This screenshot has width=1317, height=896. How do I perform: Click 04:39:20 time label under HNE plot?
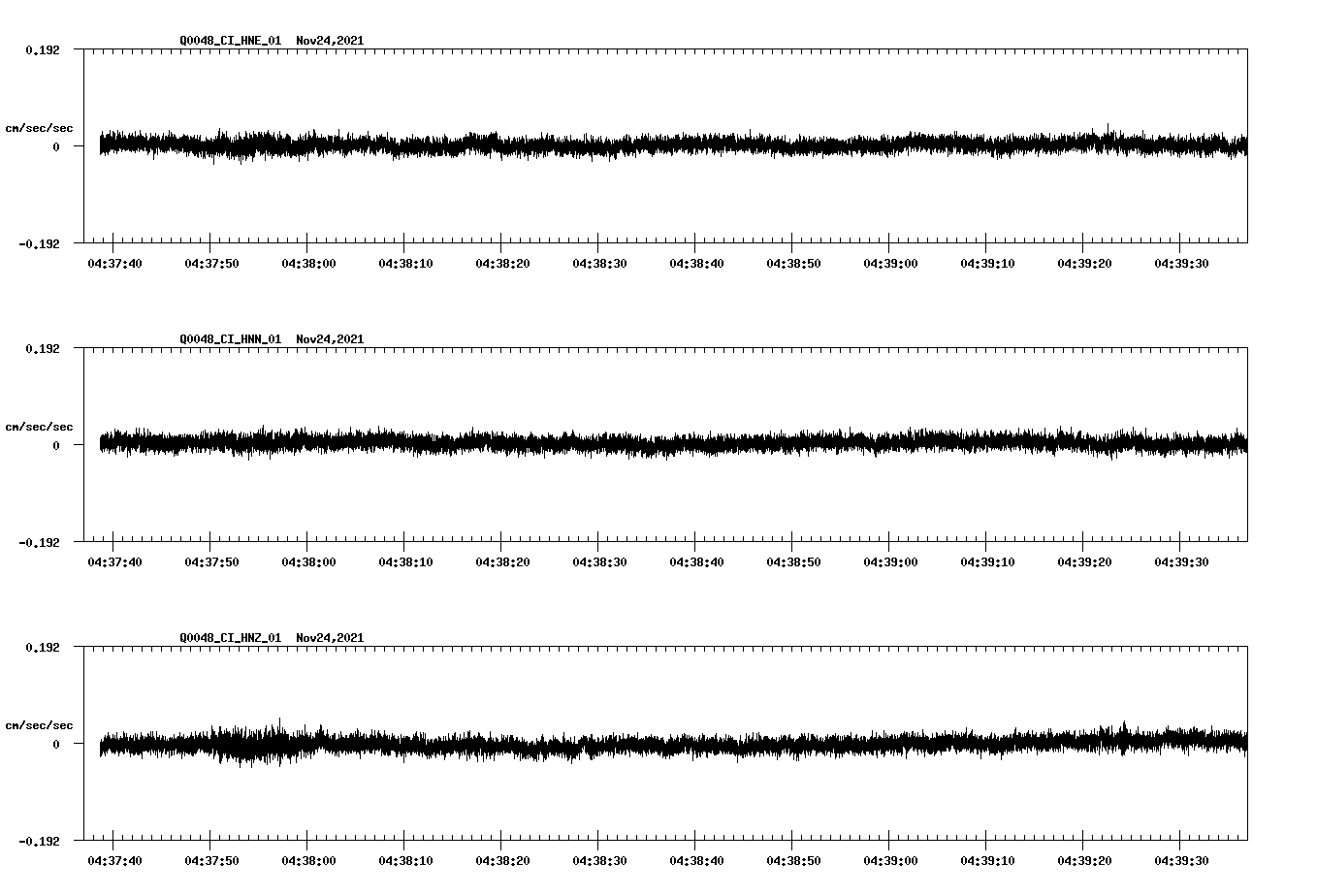[x=1084, y=263]
